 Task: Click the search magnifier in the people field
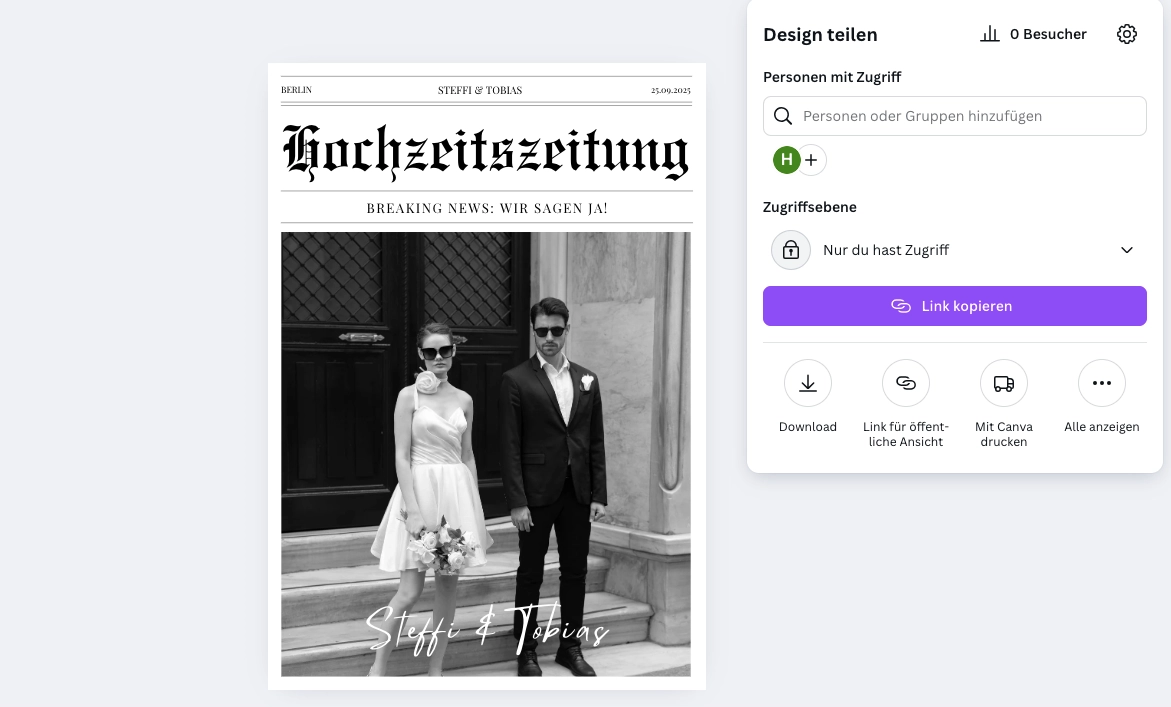[783, 116]
